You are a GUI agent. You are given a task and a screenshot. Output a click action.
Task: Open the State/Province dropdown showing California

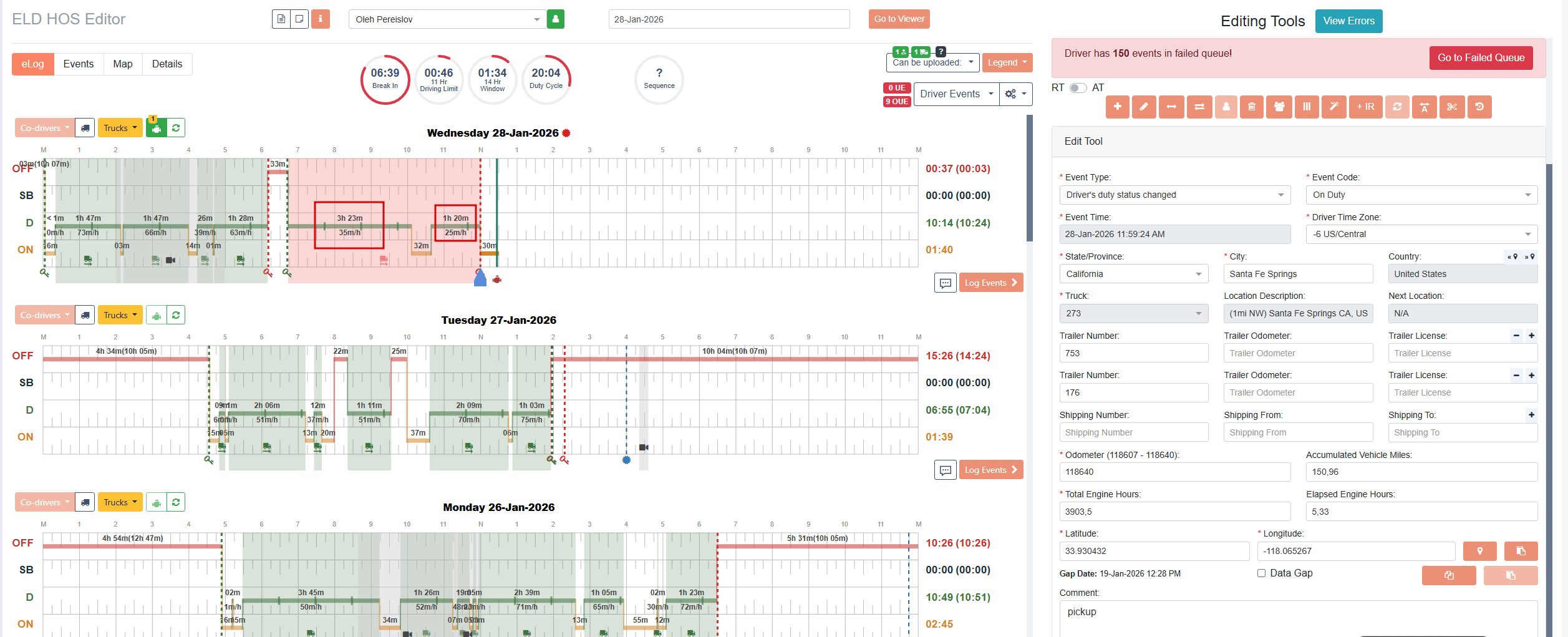[1134, 274]
